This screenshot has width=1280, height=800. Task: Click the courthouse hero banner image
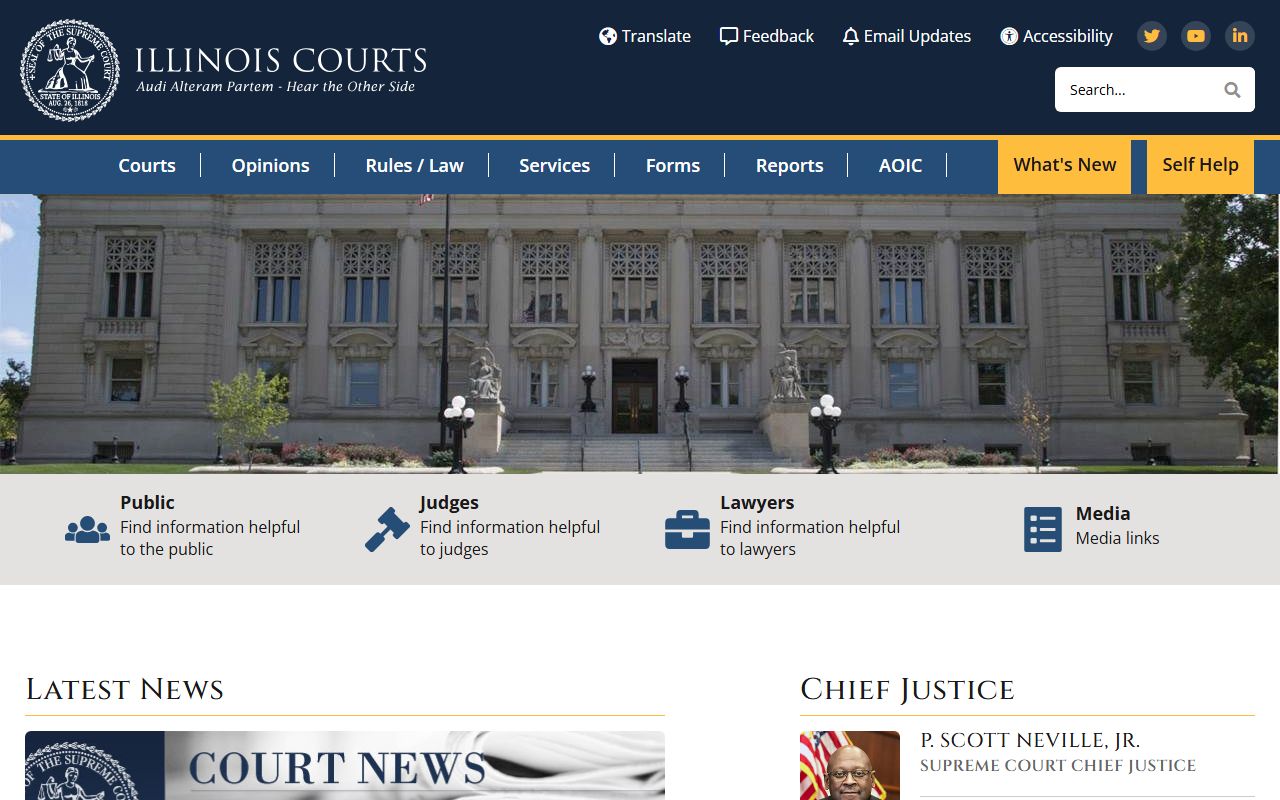[x=640, y=334]
